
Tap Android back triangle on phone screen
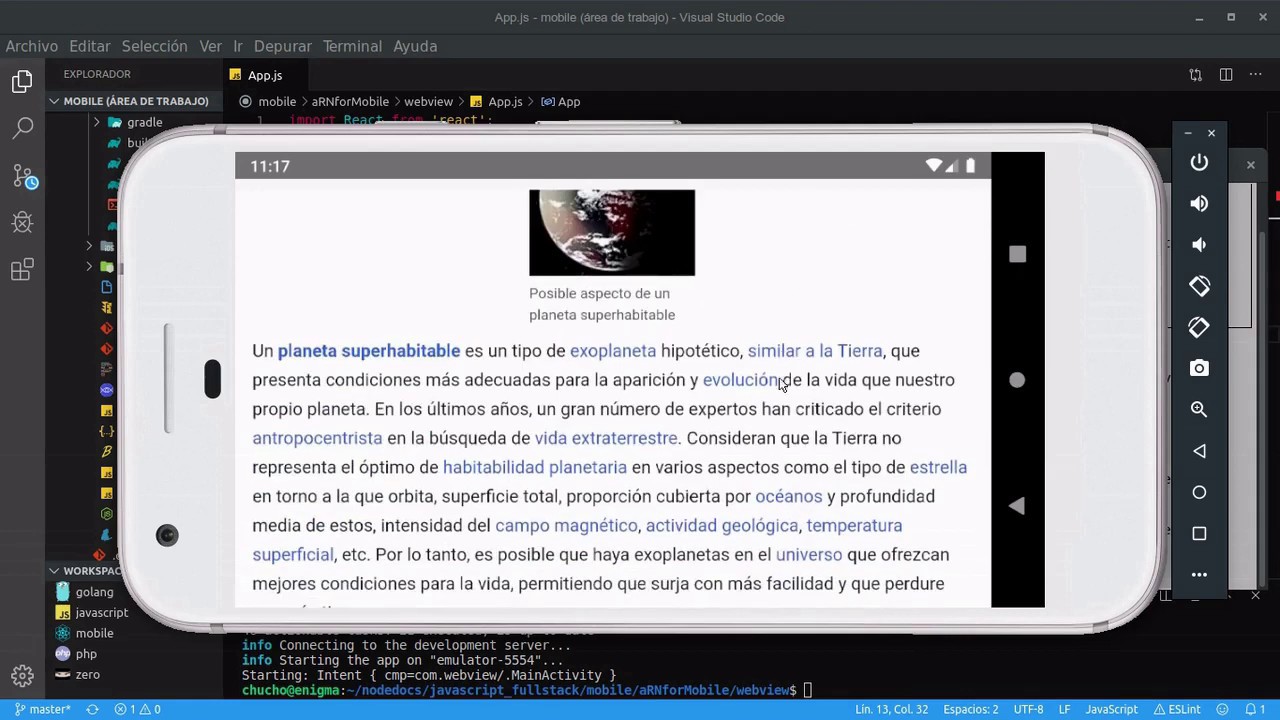pyautogui.click(x=1017, y=506)
